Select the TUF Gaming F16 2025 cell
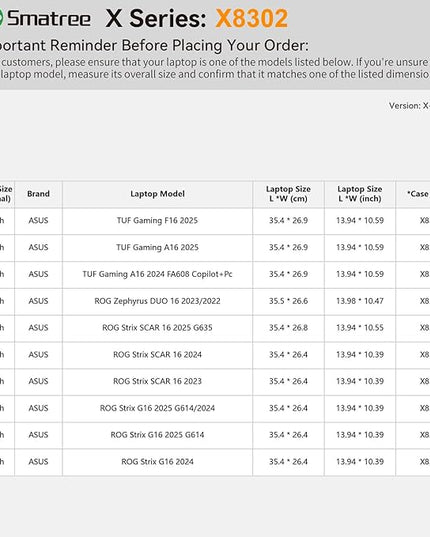Viewport: 430px width, 537px height. [x=157, y=221]
